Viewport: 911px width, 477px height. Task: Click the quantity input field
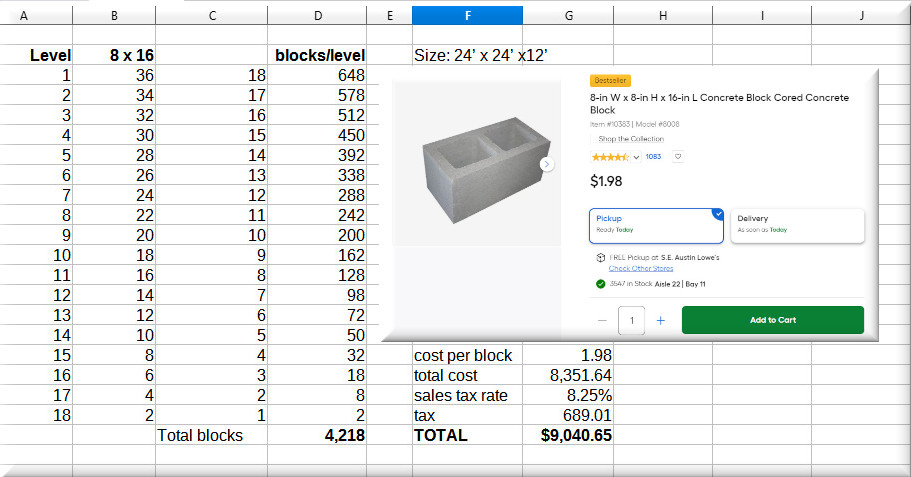coord(631,320)
